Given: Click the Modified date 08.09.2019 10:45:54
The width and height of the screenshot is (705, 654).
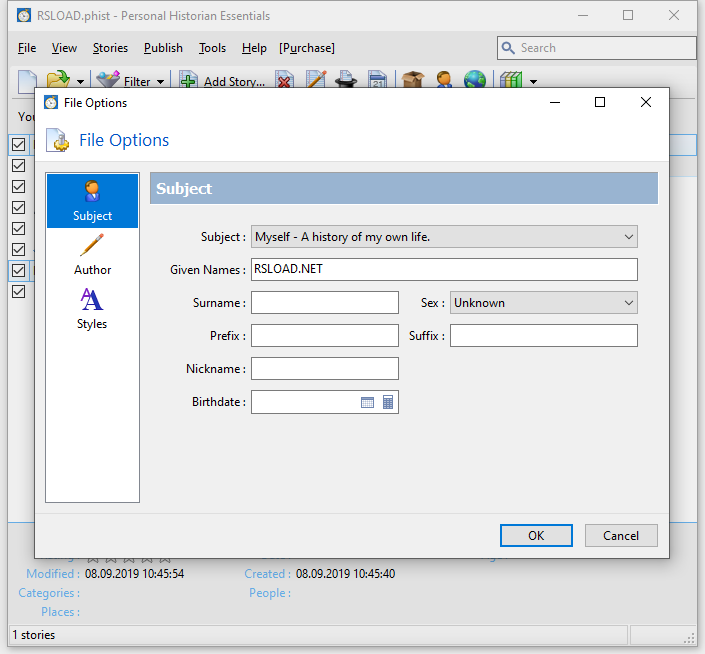Looking at the screenshot, I should pyautogui.click(x=134, y=574).
